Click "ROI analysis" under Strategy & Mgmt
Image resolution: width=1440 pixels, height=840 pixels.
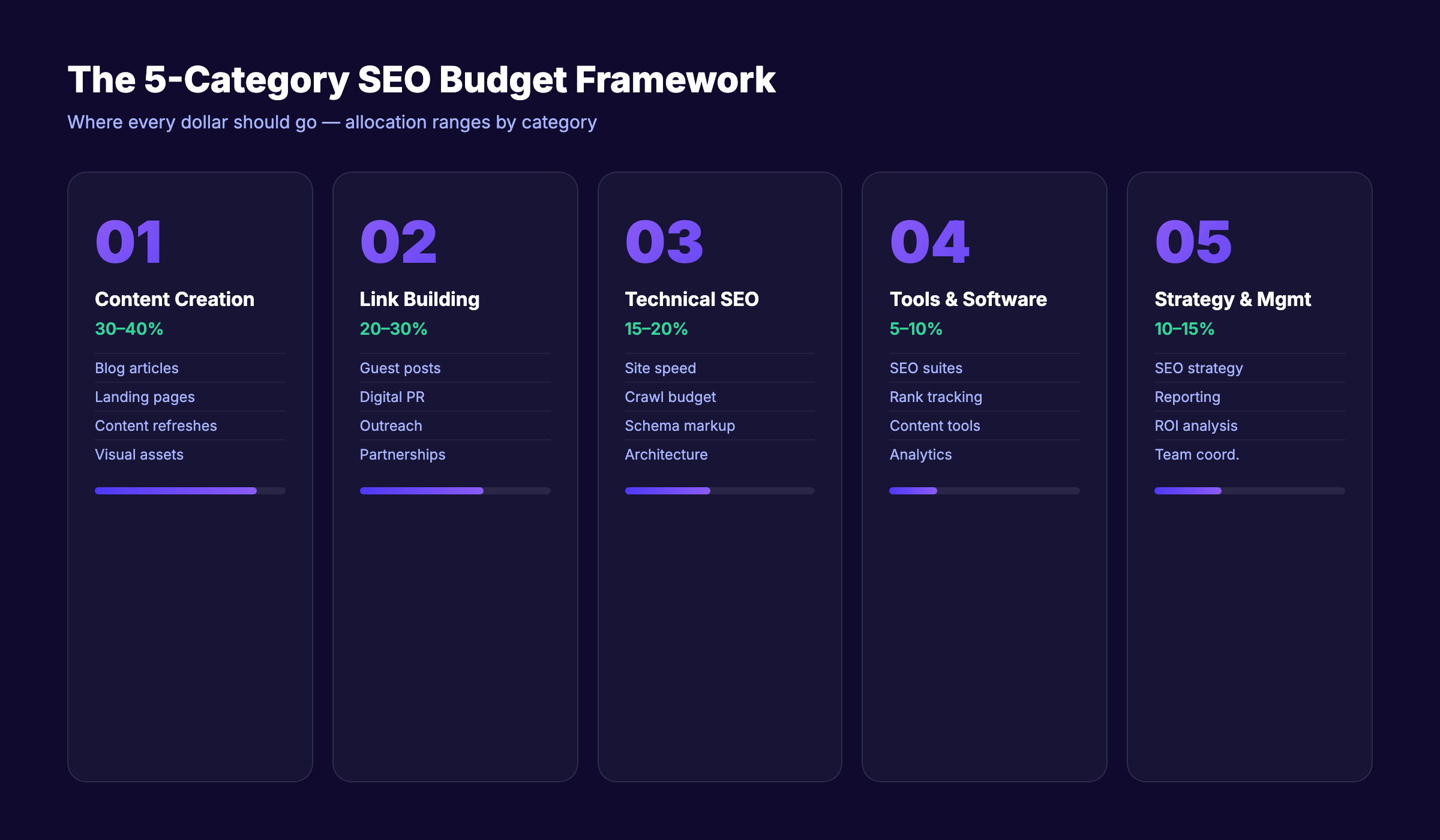click(1195, 425)
